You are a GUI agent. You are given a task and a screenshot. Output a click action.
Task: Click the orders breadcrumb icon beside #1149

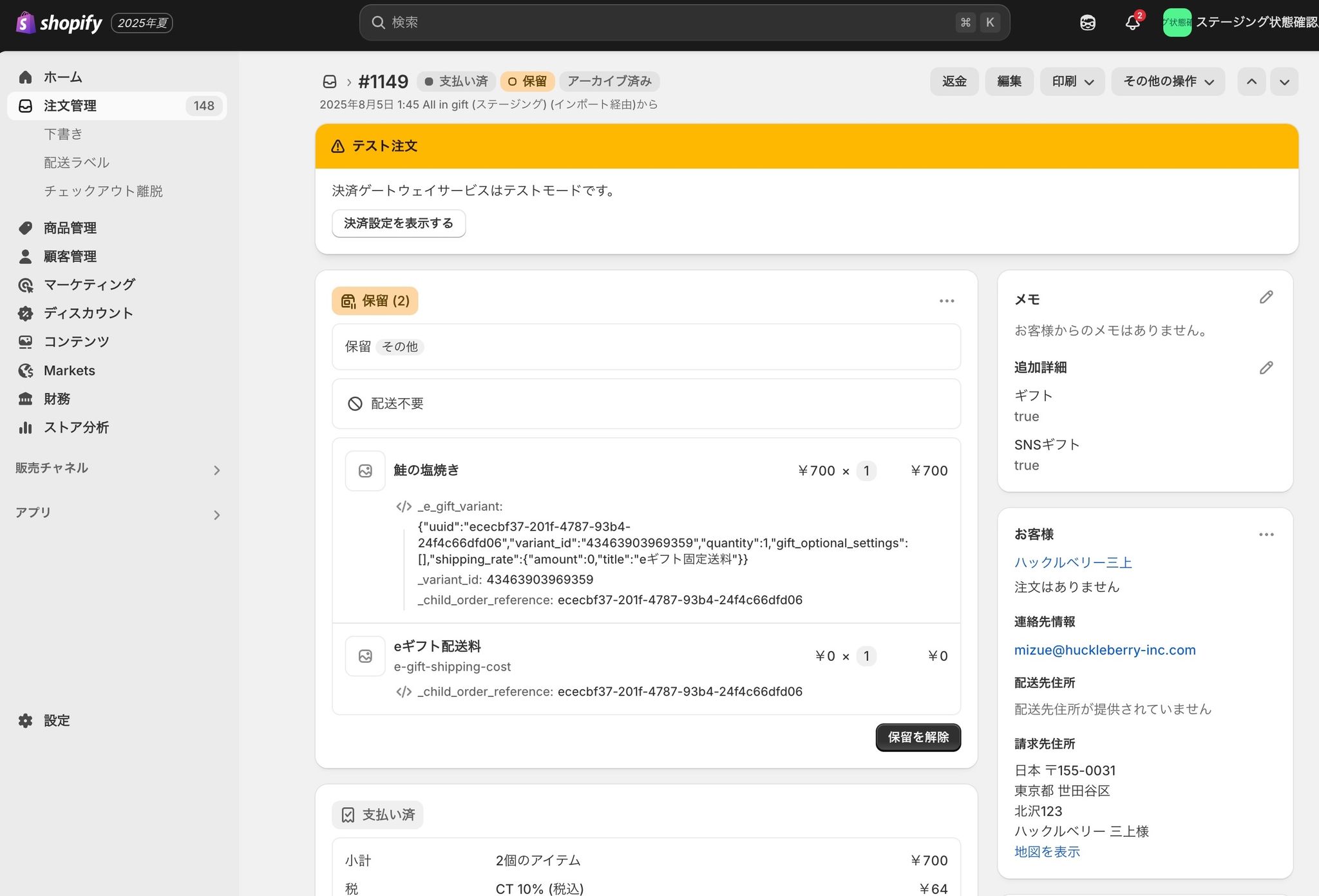(x=330, y=82)
